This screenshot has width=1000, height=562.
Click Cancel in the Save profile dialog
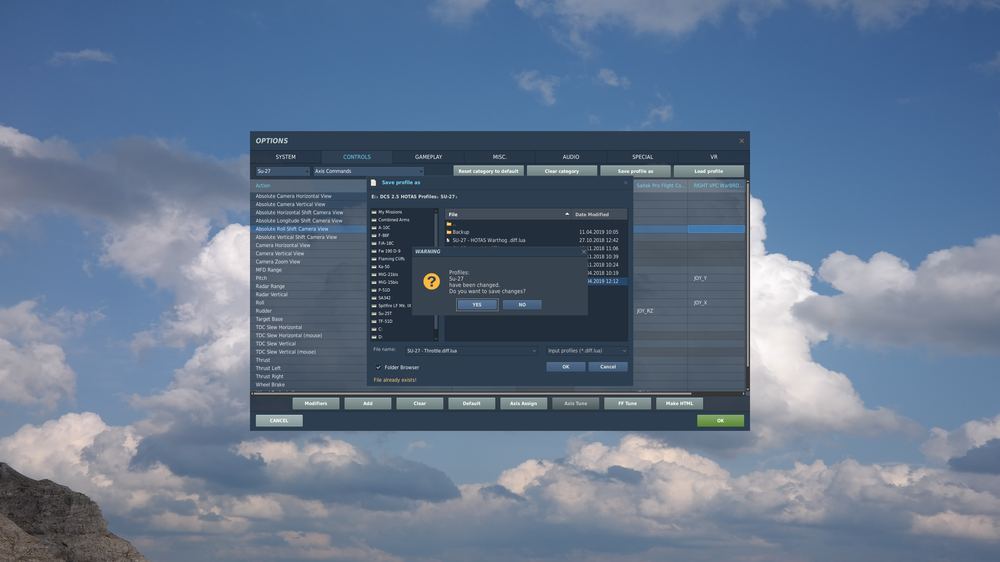608,367
